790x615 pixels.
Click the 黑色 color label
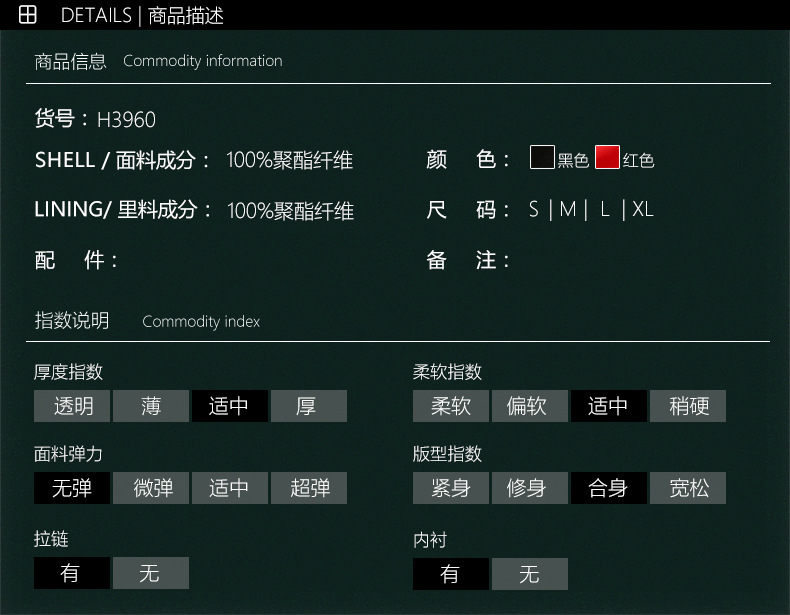click(x=573, y=160)
